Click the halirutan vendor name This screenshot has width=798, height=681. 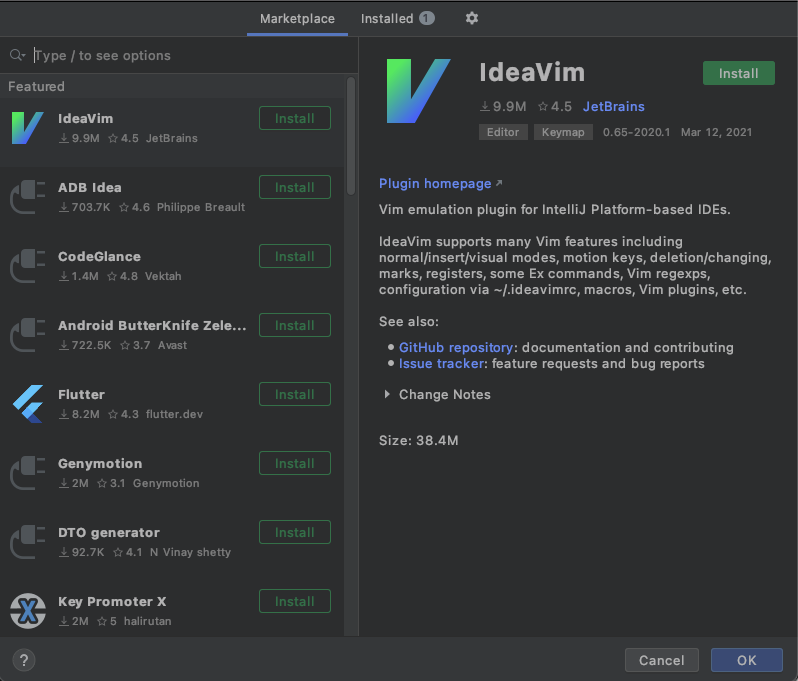147,621
